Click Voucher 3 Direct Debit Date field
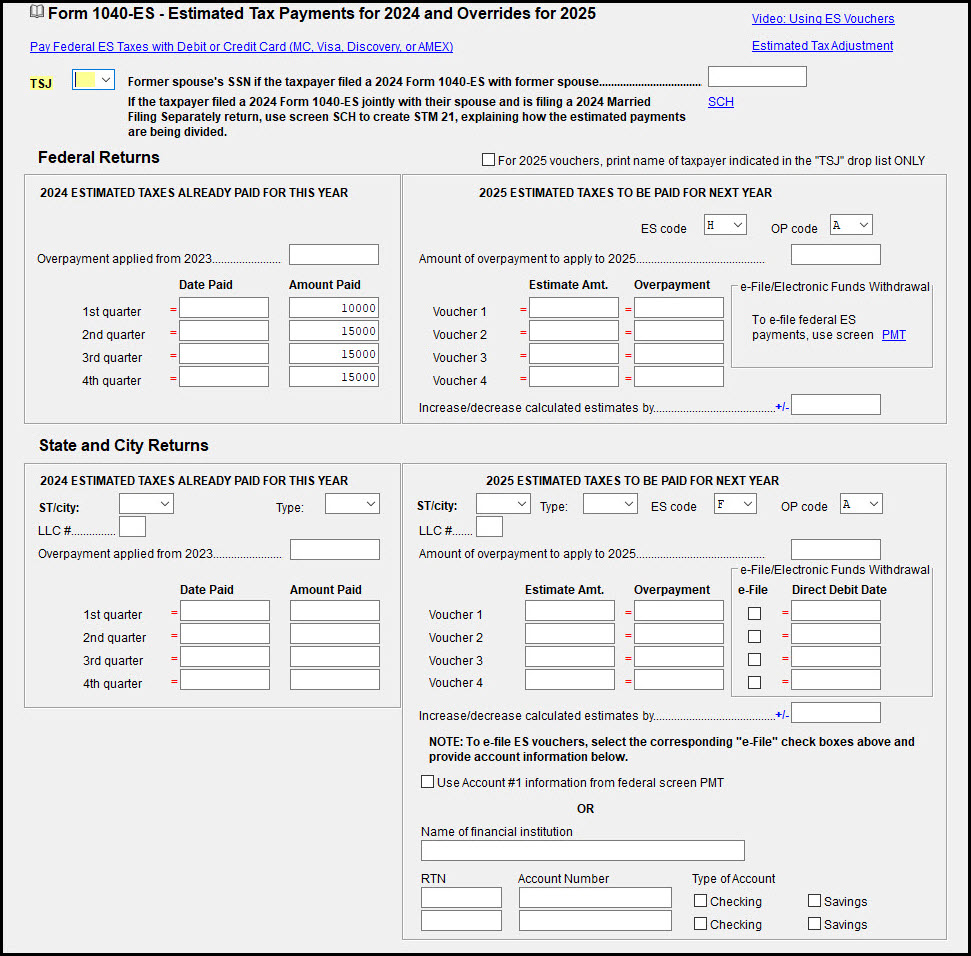Screen dimensions: 971x956 pyautogui.click(x=836, y=656)
